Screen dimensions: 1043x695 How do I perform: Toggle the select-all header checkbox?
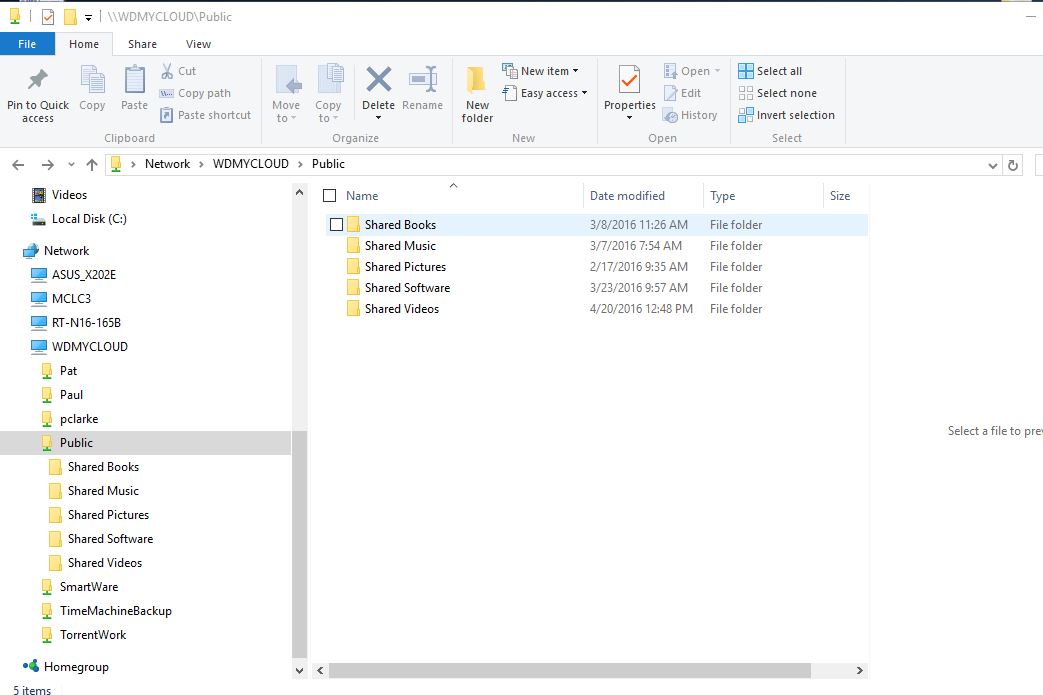point(329,196)
